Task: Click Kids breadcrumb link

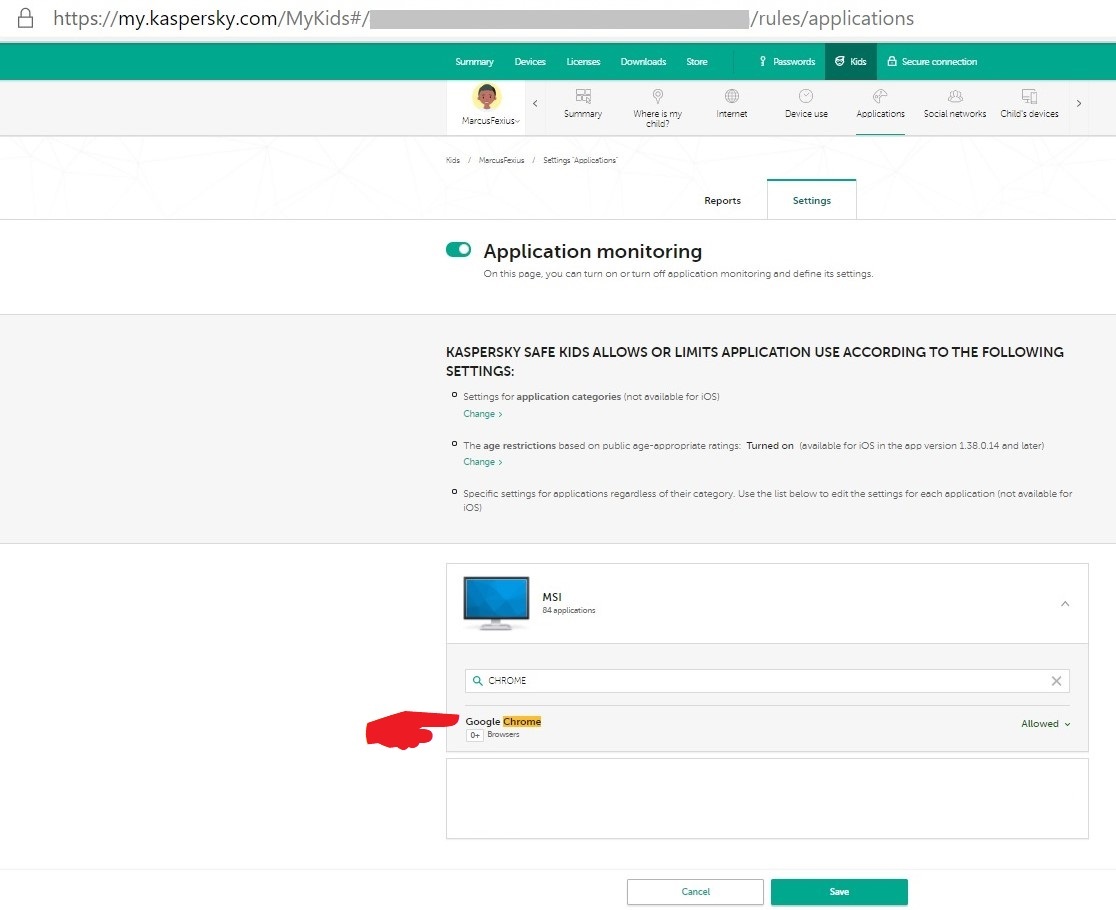Action: [x=453, y=160]
